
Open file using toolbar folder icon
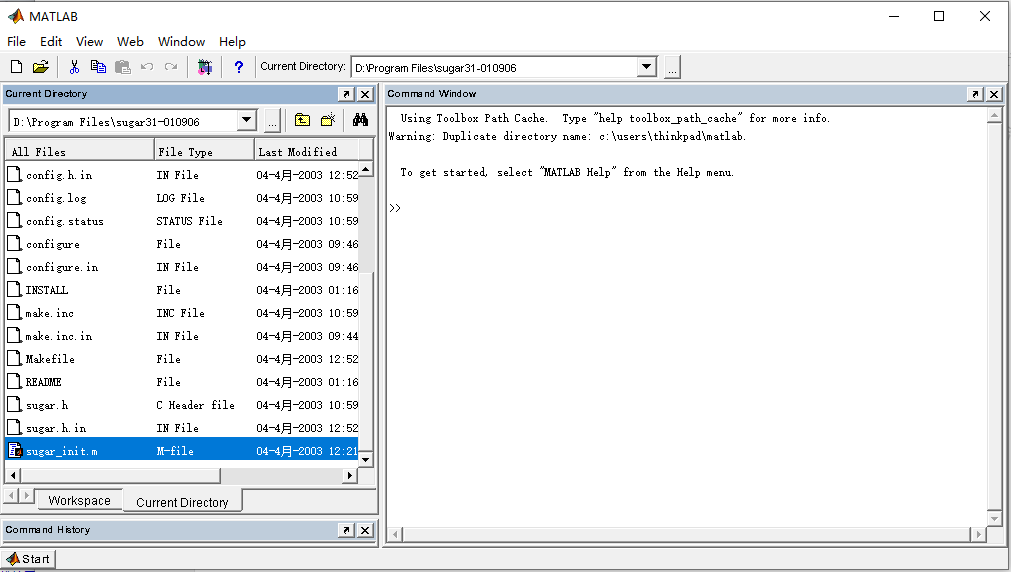click(41, 66)
